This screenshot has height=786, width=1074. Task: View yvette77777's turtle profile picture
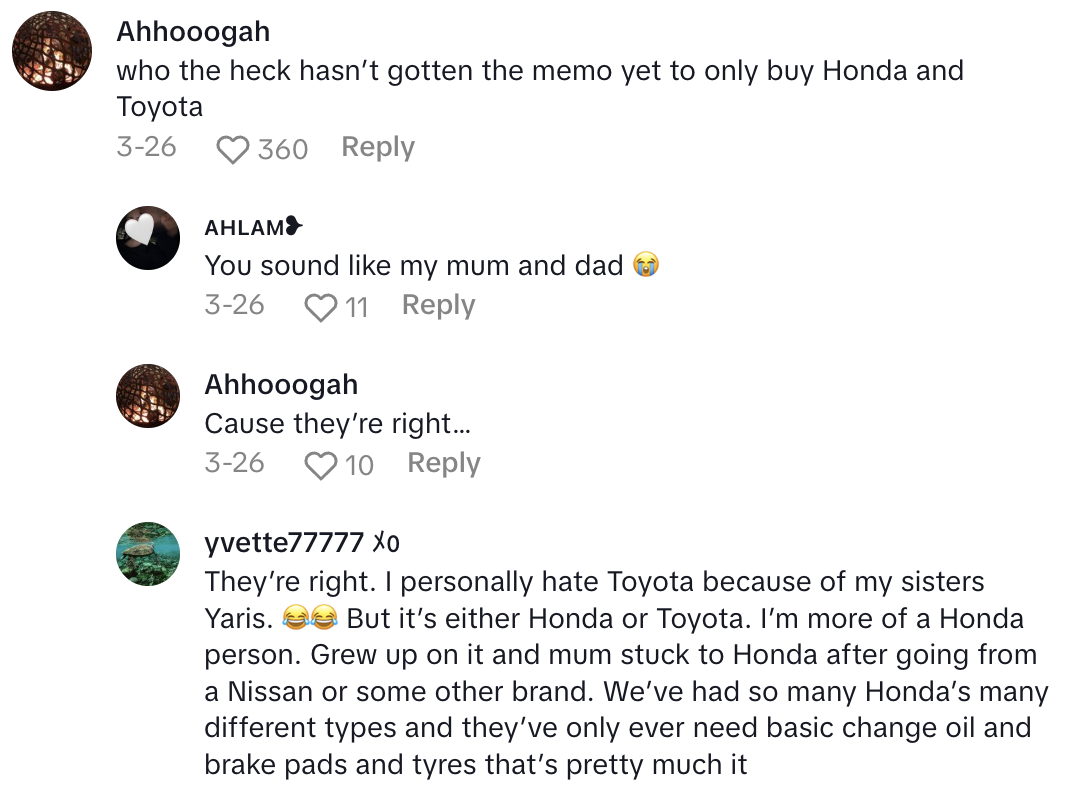point(148,553)
